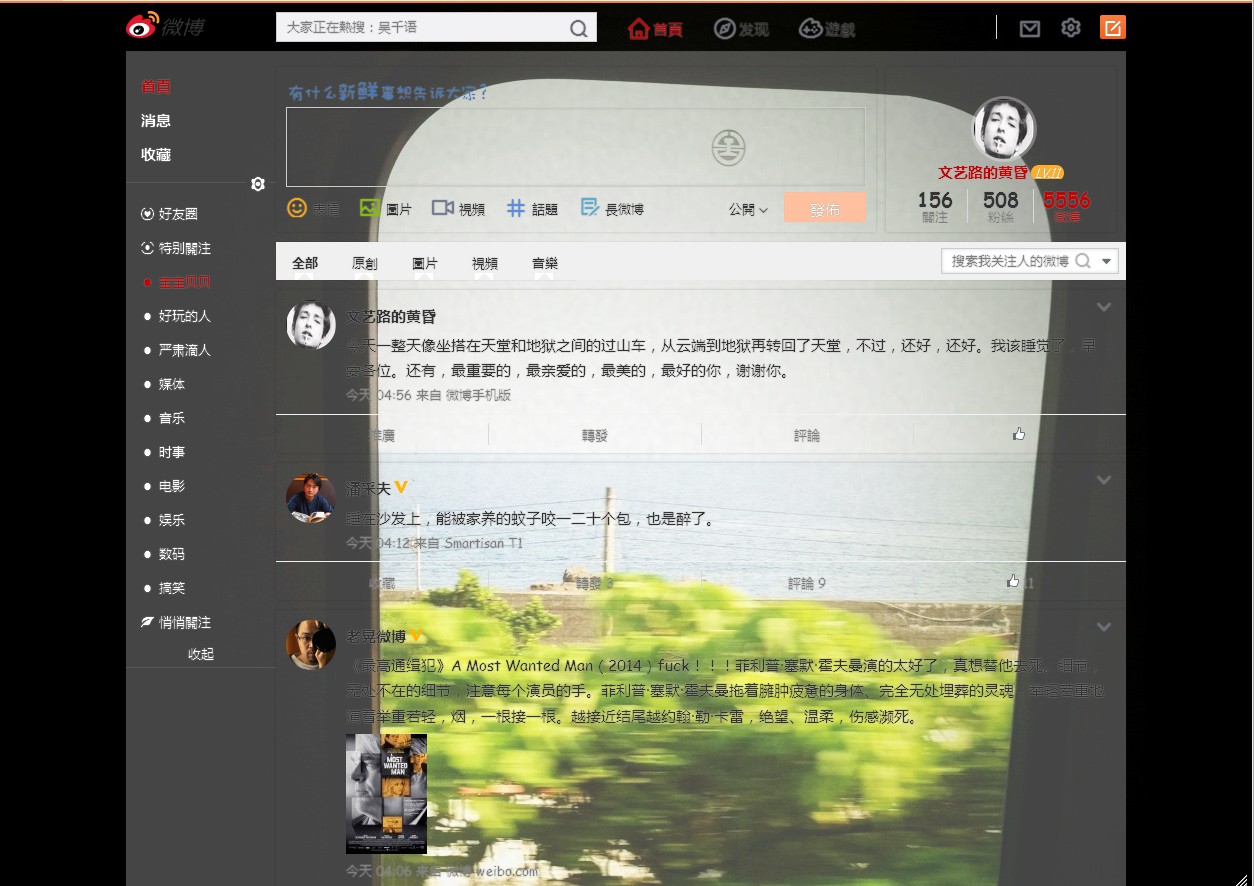Expand options chevron on 潘采夫's post

(x=1104, y=480)
